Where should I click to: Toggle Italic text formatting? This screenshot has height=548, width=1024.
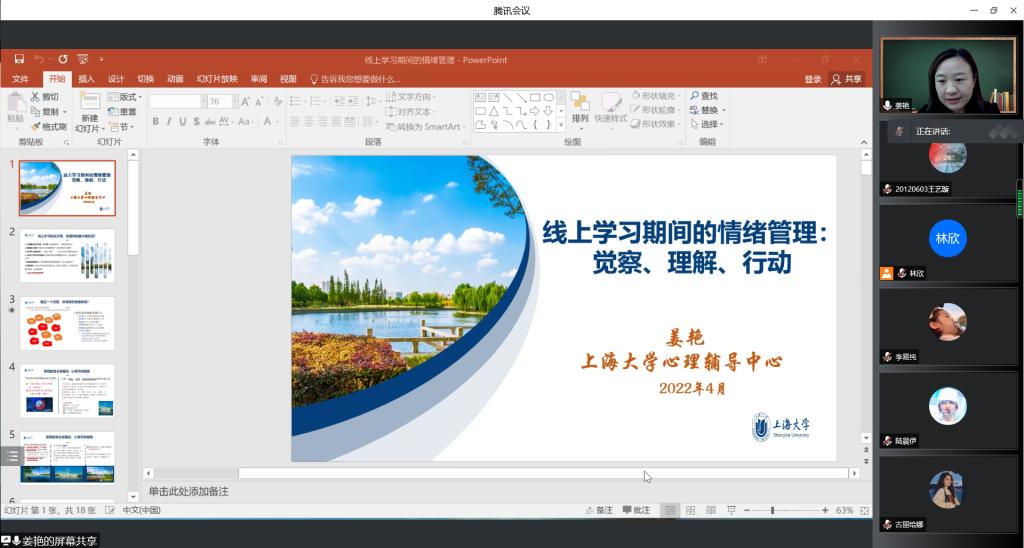(x=168, y=122)
